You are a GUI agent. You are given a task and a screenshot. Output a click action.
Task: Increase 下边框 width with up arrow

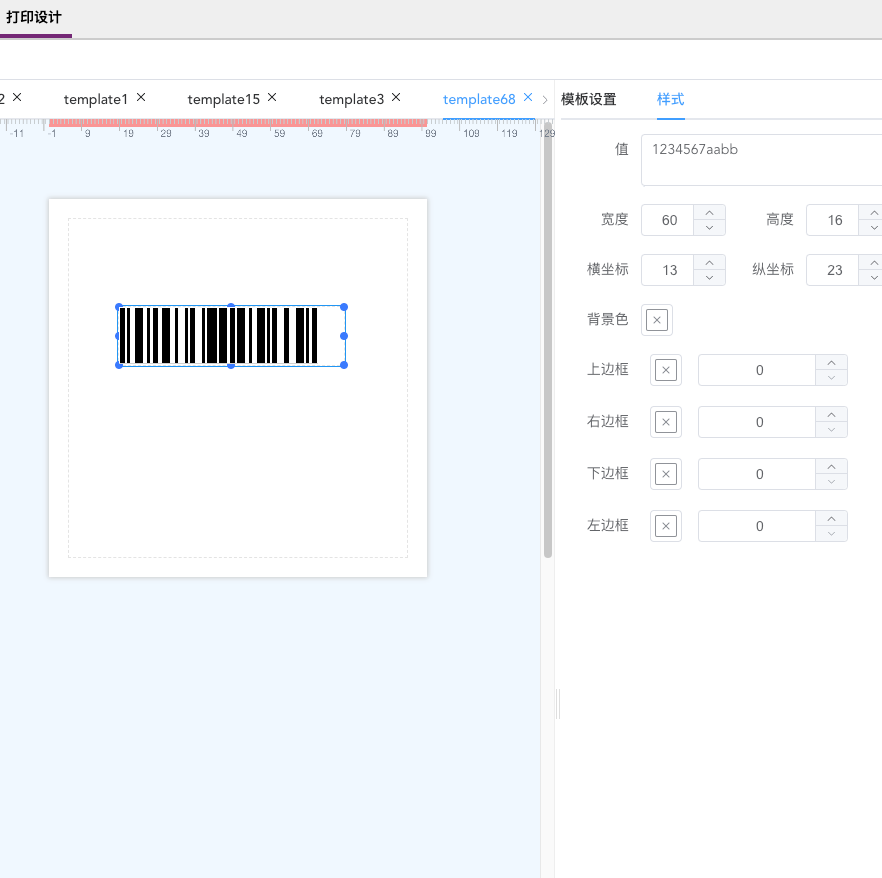[831, 467]
